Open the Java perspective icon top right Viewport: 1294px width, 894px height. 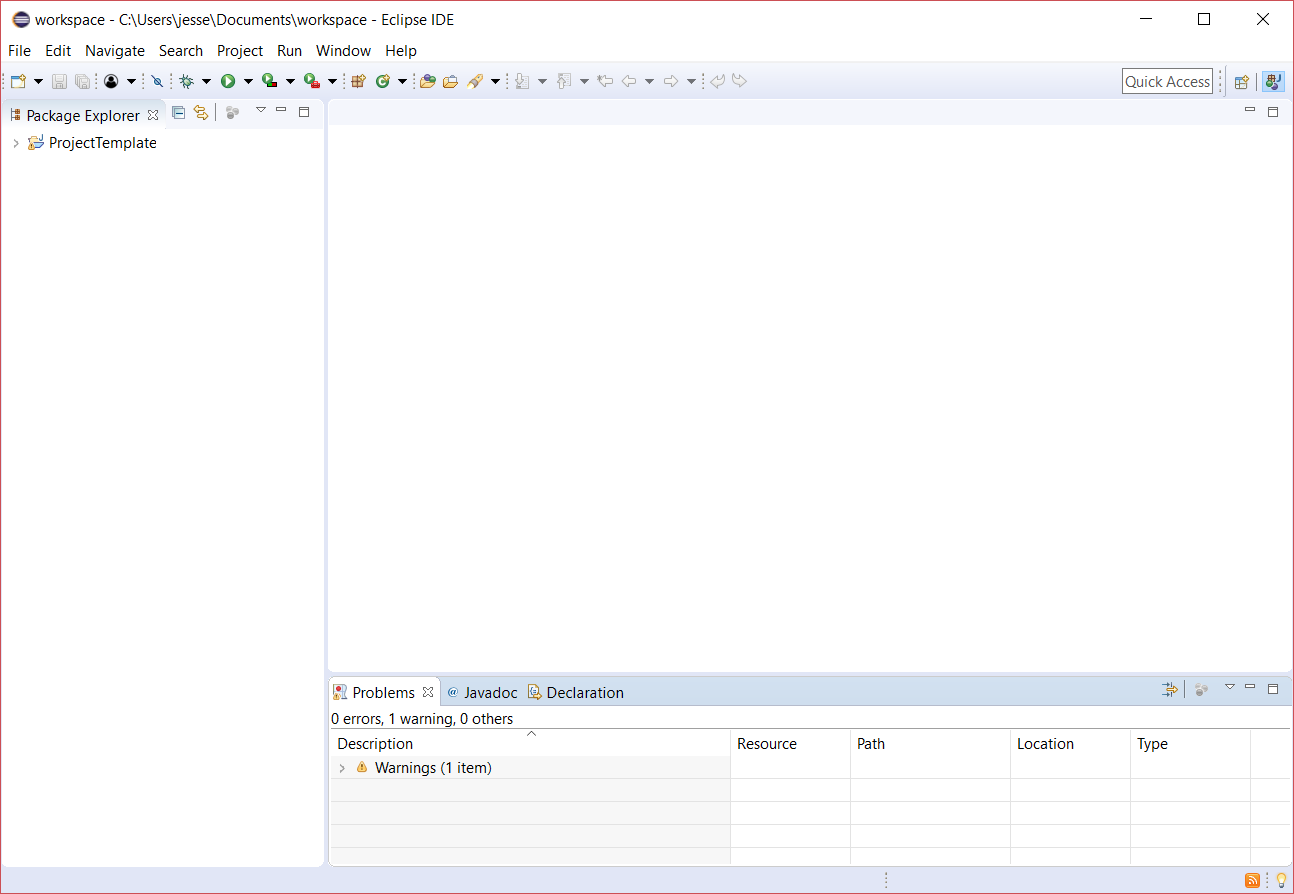1272,81
